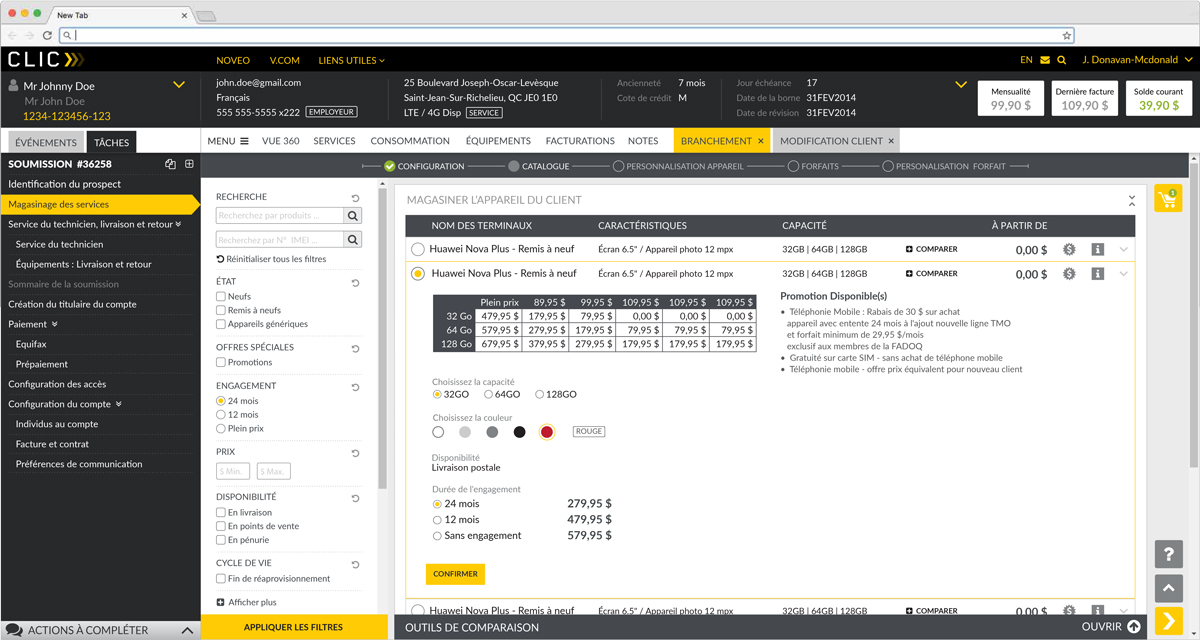Reset the OFFRES SPÉCIALES filter section
Viewport: 1200px width, 640px height.
pos(355,349)
